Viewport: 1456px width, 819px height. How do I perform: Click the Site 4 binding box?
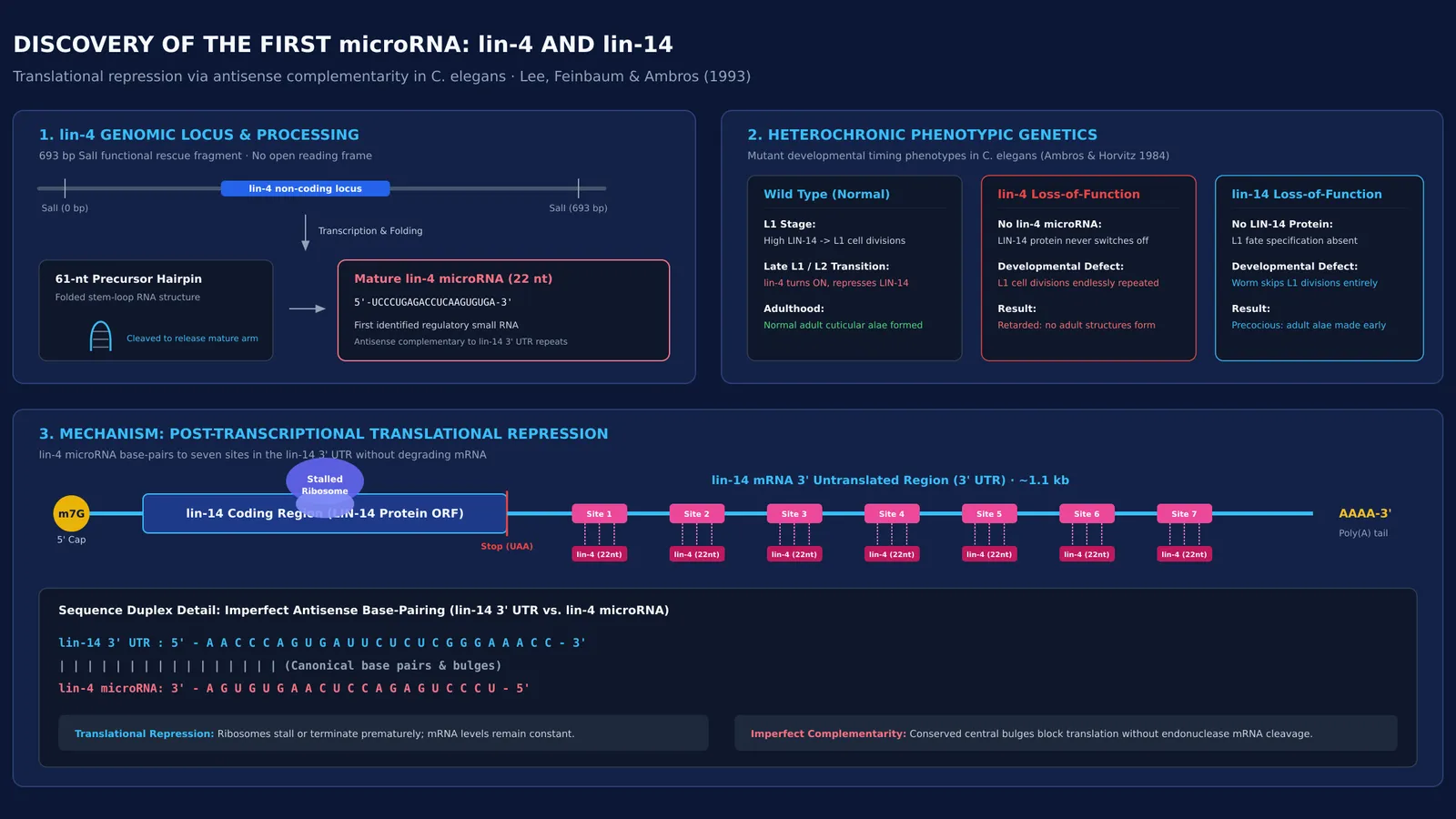(892, 513)
